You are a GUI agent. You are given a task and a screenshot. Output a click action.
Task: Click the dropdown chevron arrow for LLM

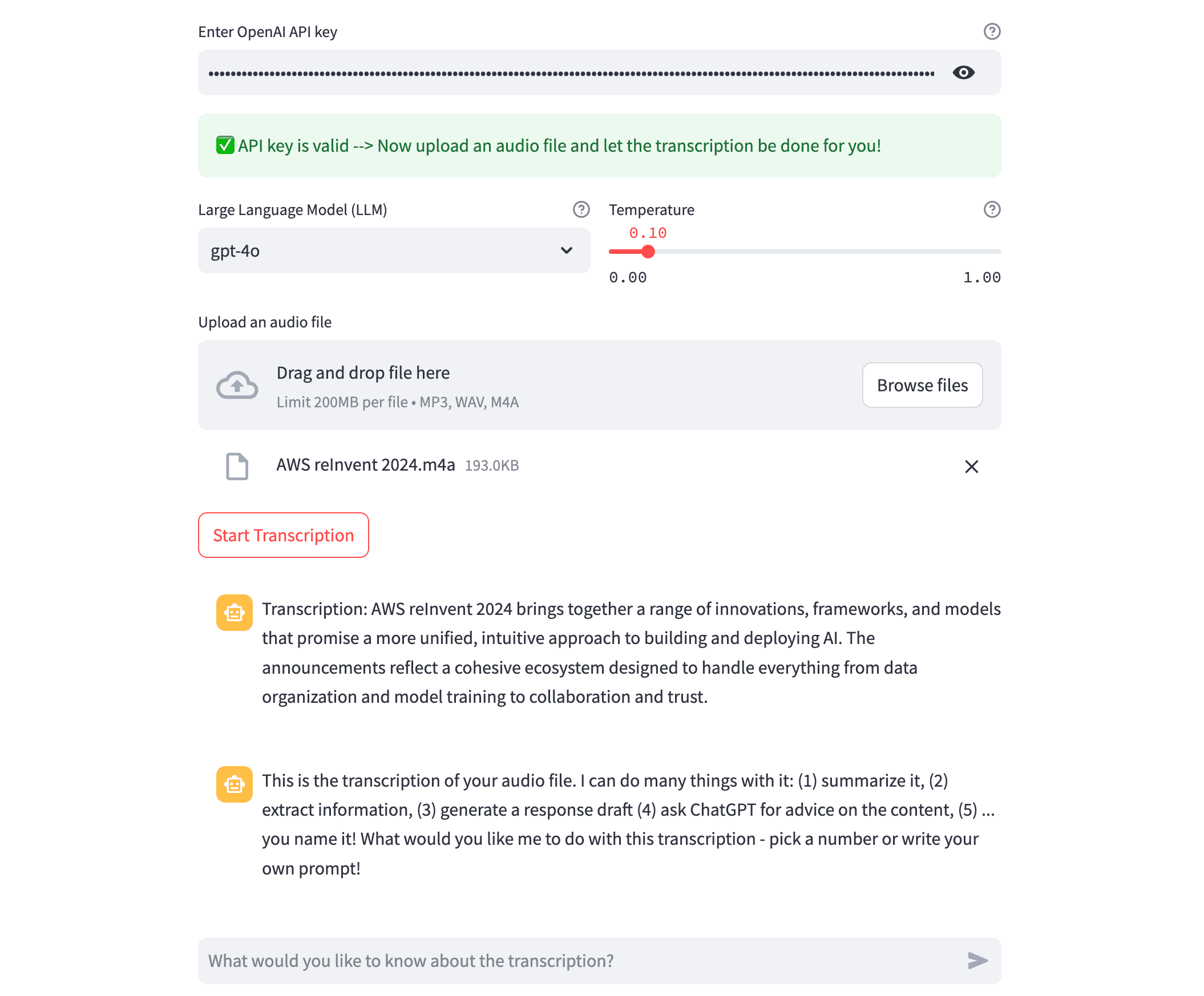click(x=567, y=251)
